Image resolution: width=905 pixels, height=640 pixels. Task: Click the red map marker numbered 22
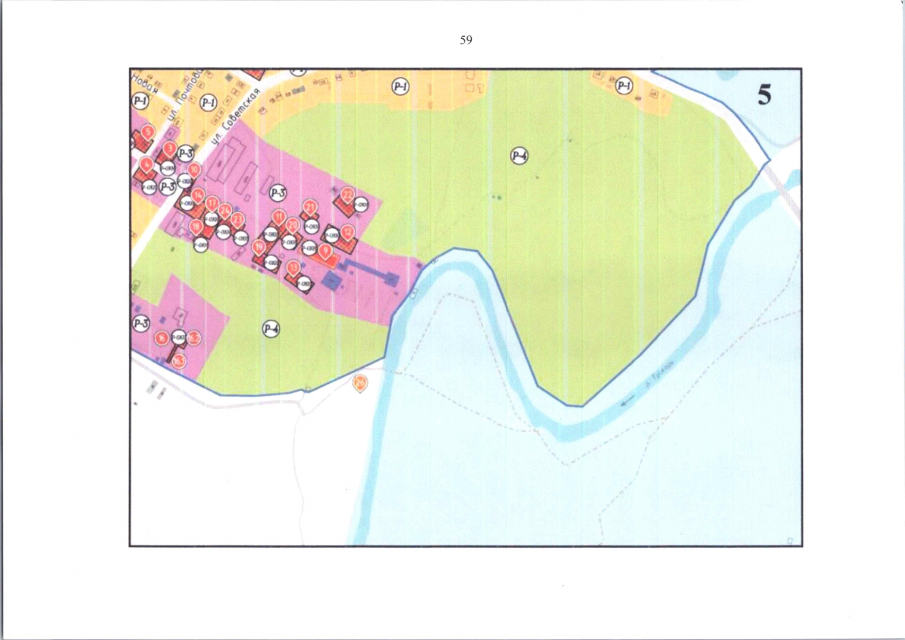click(x=347, y=195)
